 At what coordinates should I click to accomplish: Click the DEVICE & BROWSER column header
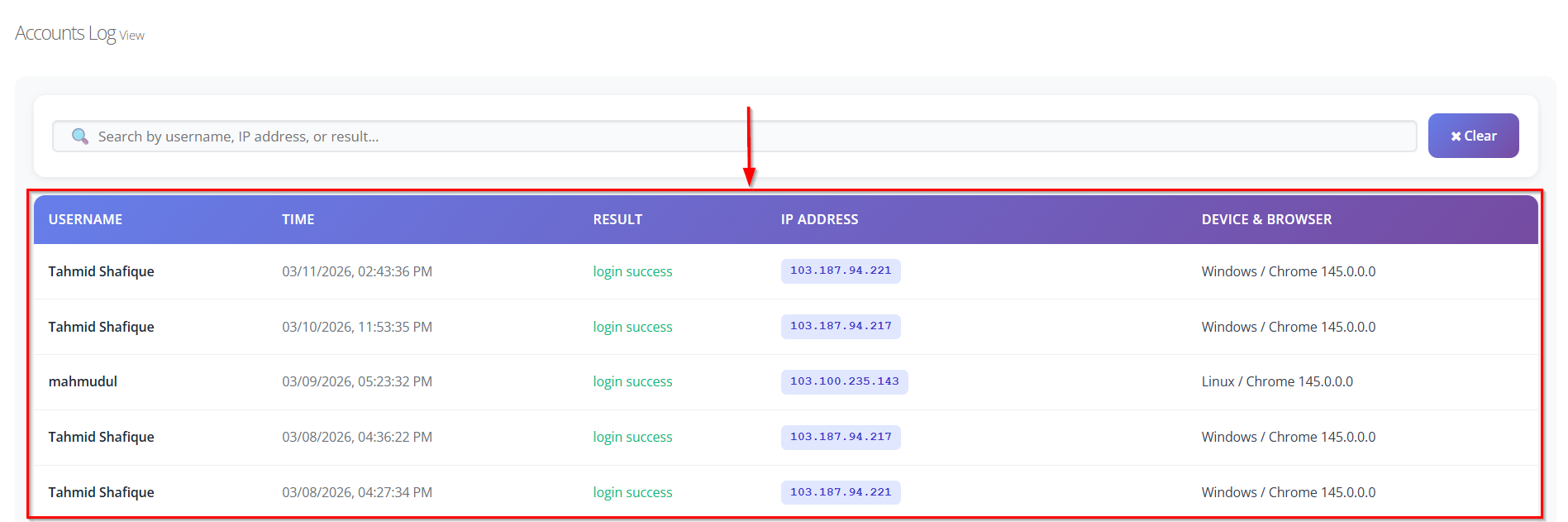[x=1266, y=219]
